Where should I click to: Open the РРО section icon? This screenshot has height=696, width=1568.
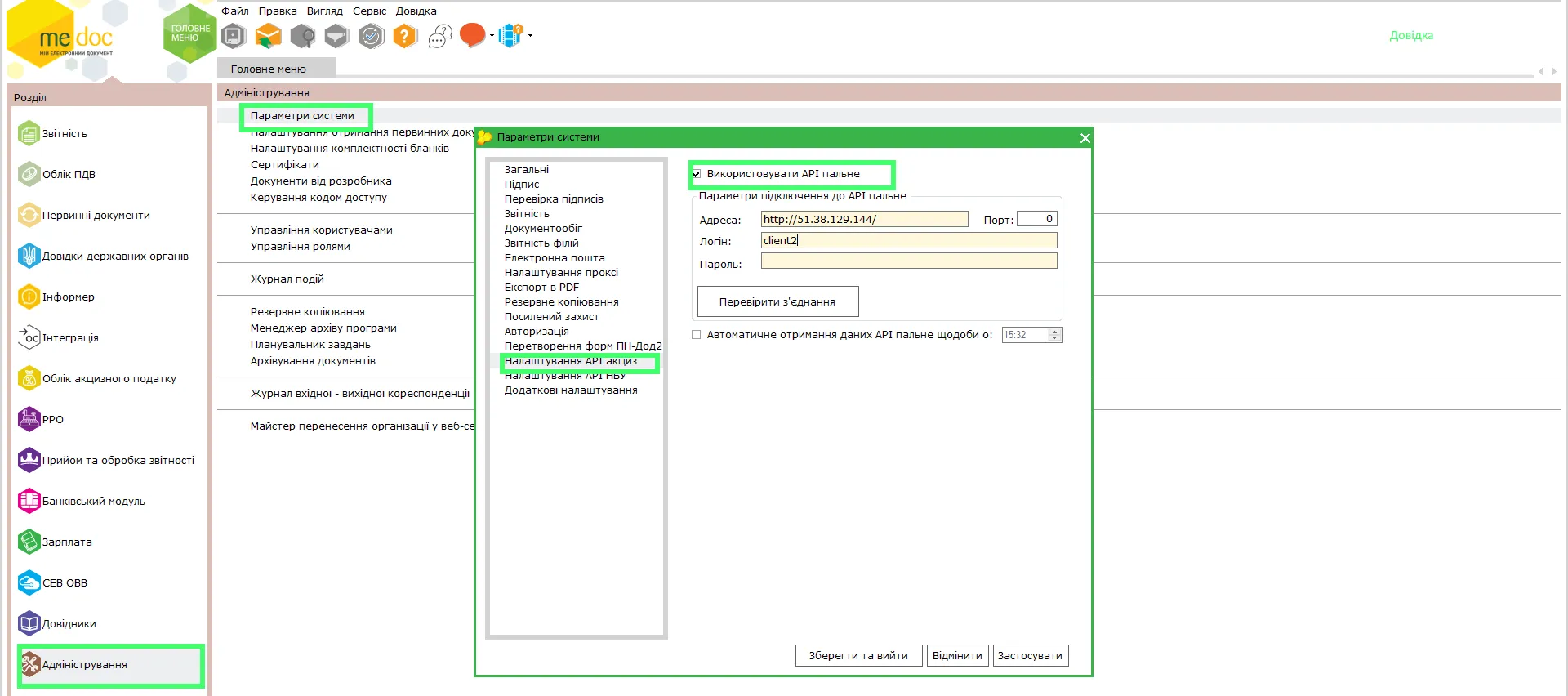(29, 419)
